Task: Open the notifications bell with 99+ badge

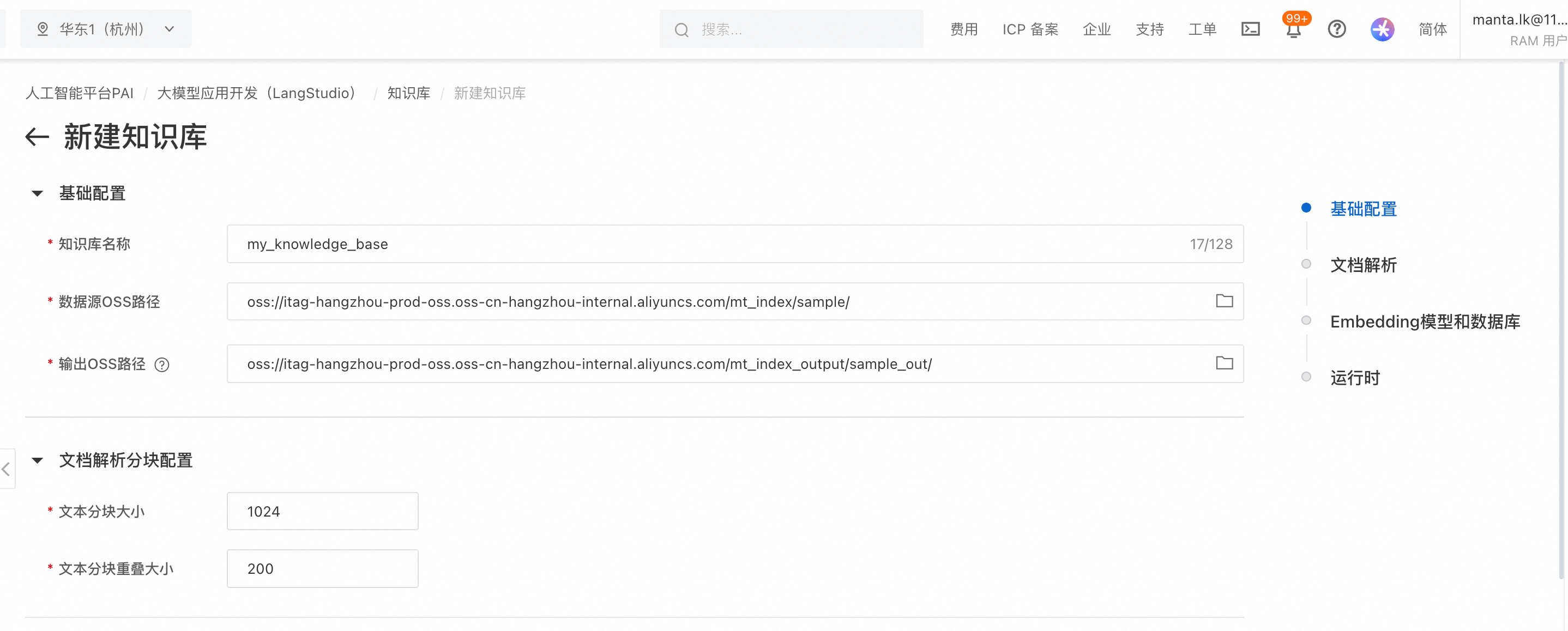Action: tap(1293, 30)
